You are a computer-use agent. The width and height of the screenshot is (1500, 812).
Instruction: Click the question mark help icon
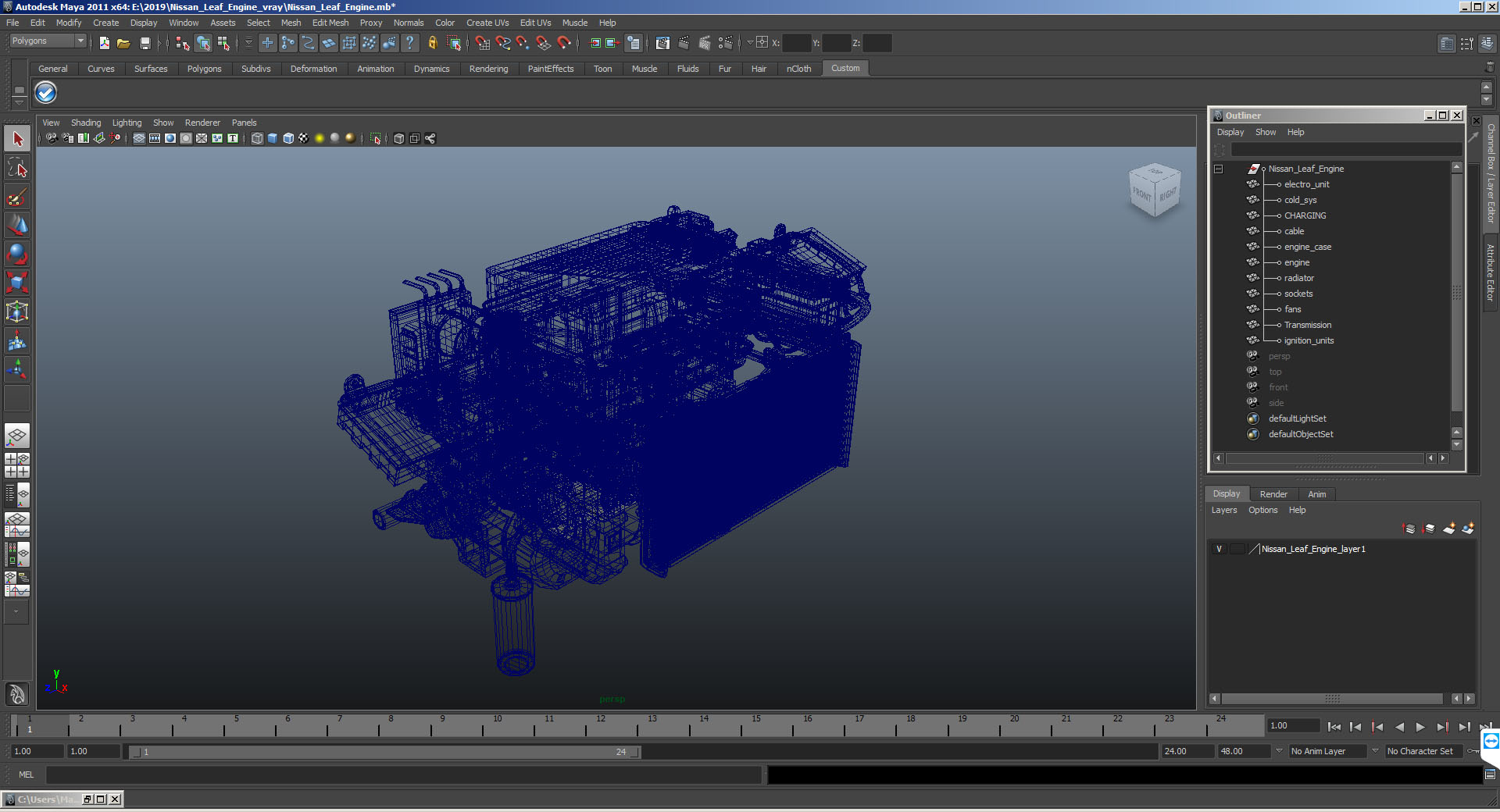409,43
